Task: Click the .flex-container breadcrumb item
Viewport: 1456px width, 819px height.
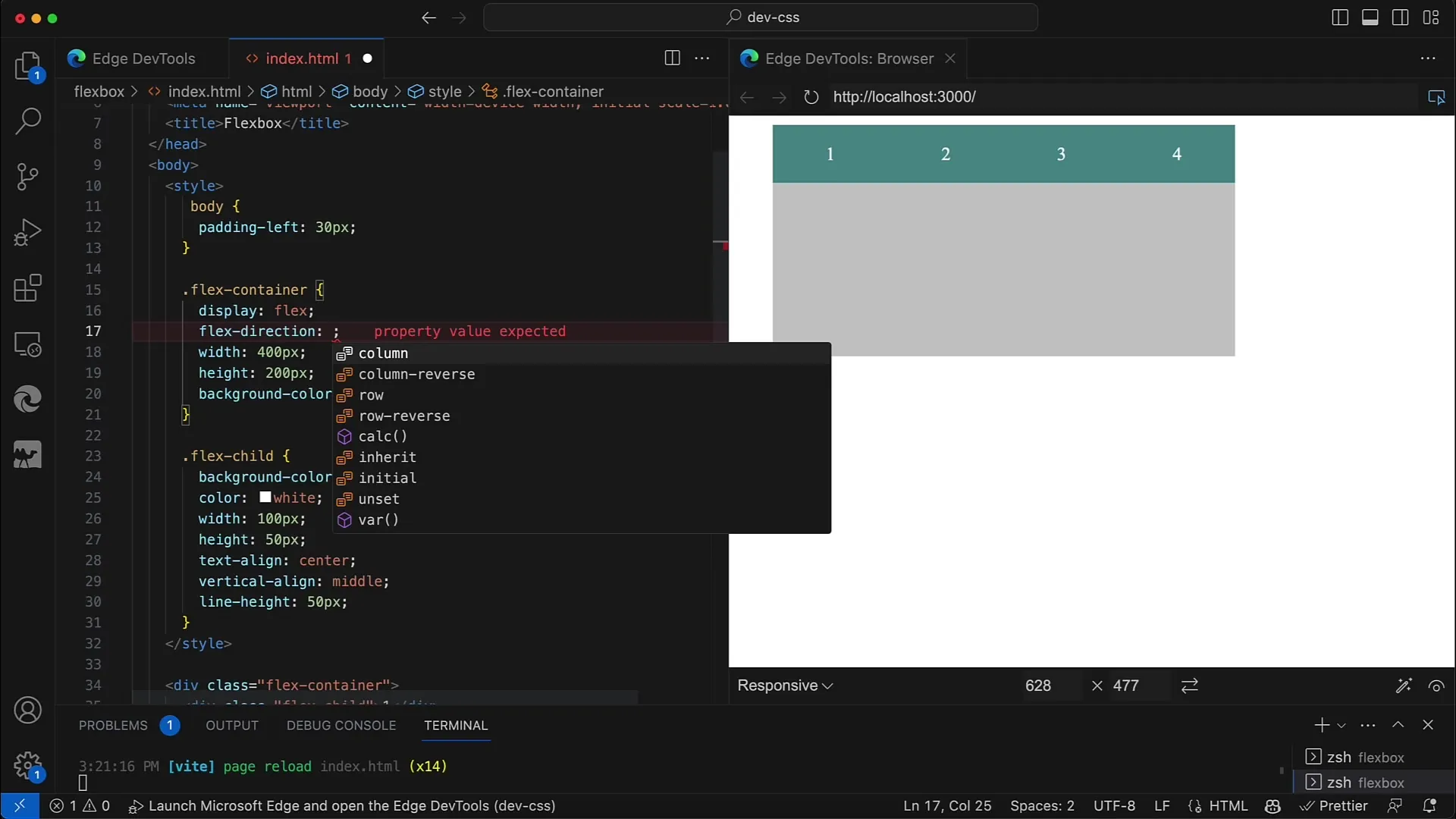Action: [x=544, y=92]
